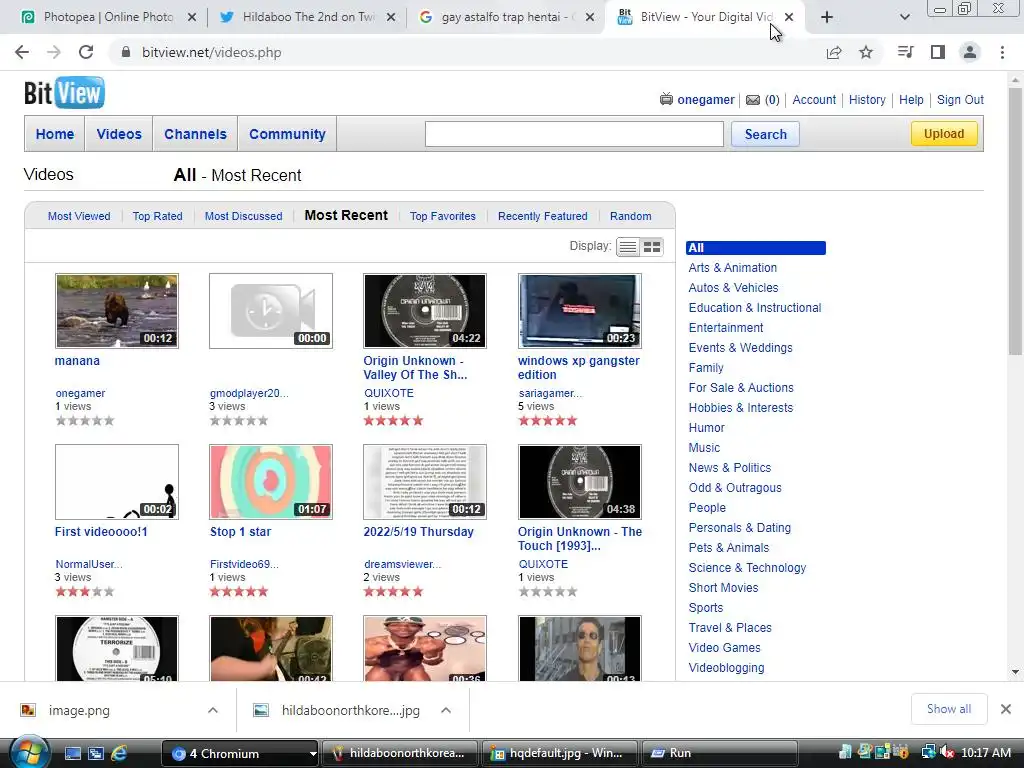
Task: Filter by Pets & Animals category
Action: tap(729, 548)
